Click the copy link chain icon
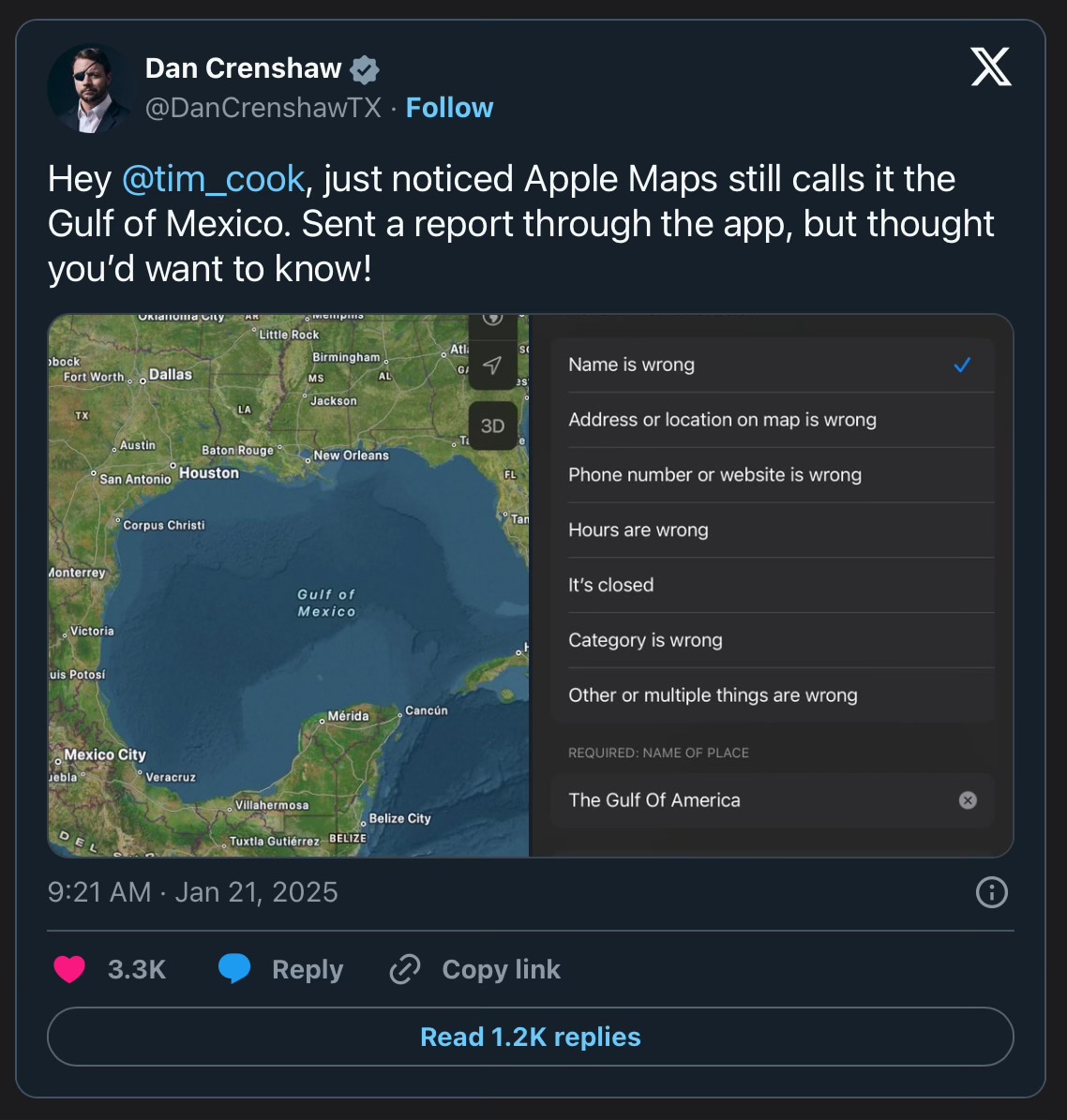This screenshot has width=1067, height=1120. click(x=405, y=969)
